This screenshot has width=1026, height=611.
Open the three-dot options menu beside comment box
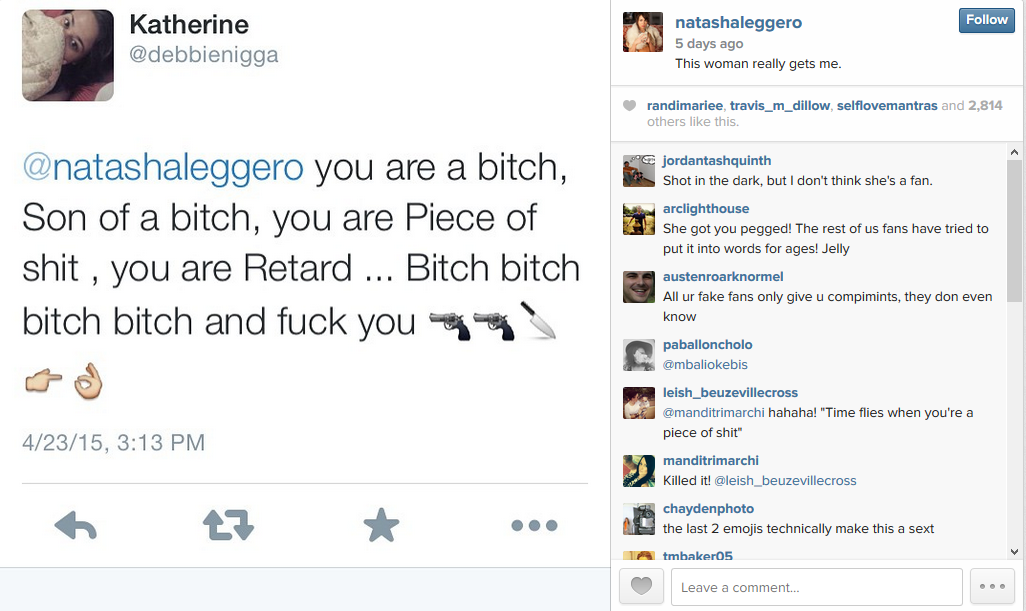click(x=992, y=587)
